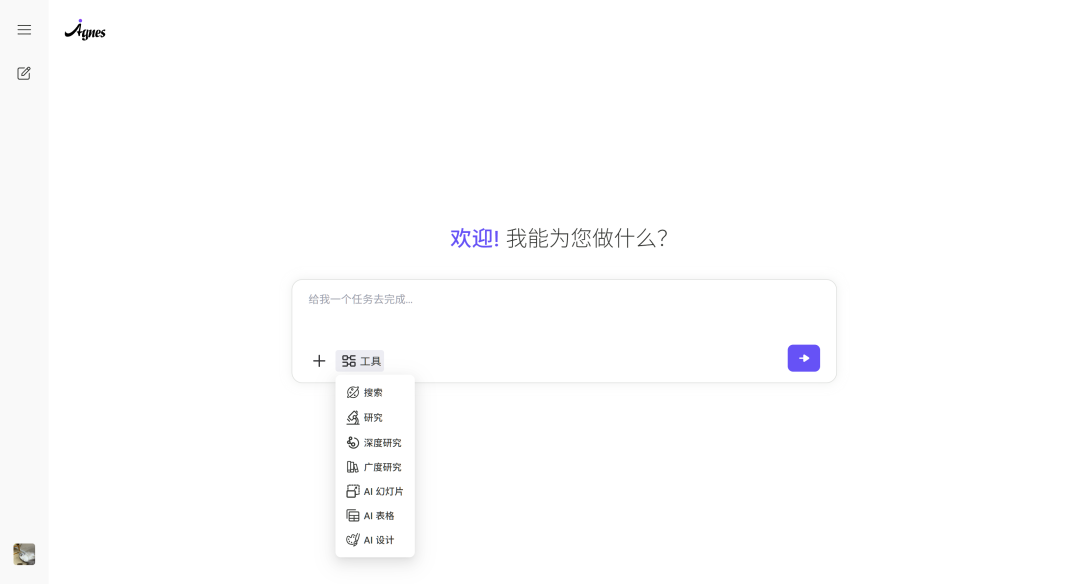Click the new chat compose icon

click(24, 73)
